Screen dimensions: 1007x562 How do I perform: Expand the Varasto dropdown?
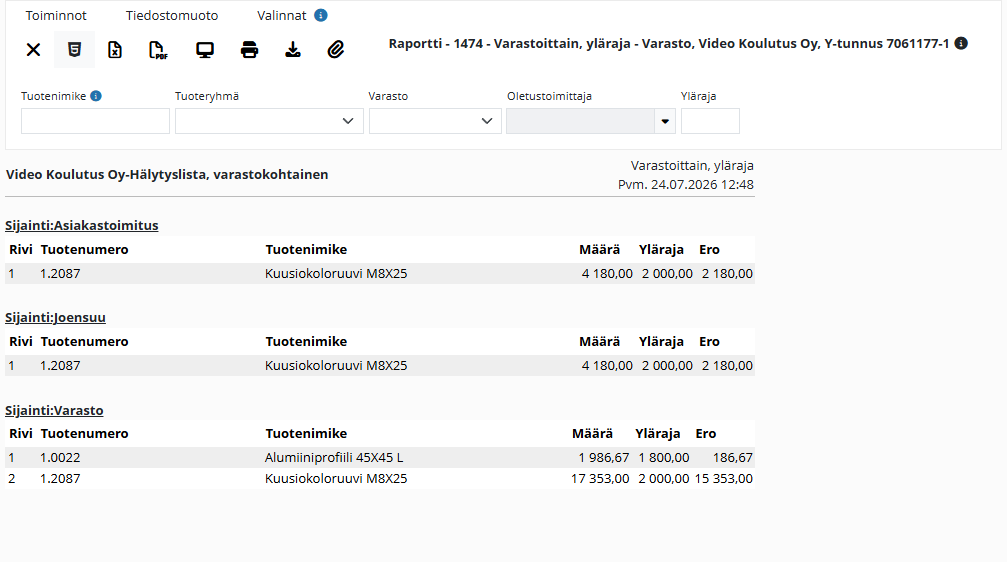tap(435, 121)
